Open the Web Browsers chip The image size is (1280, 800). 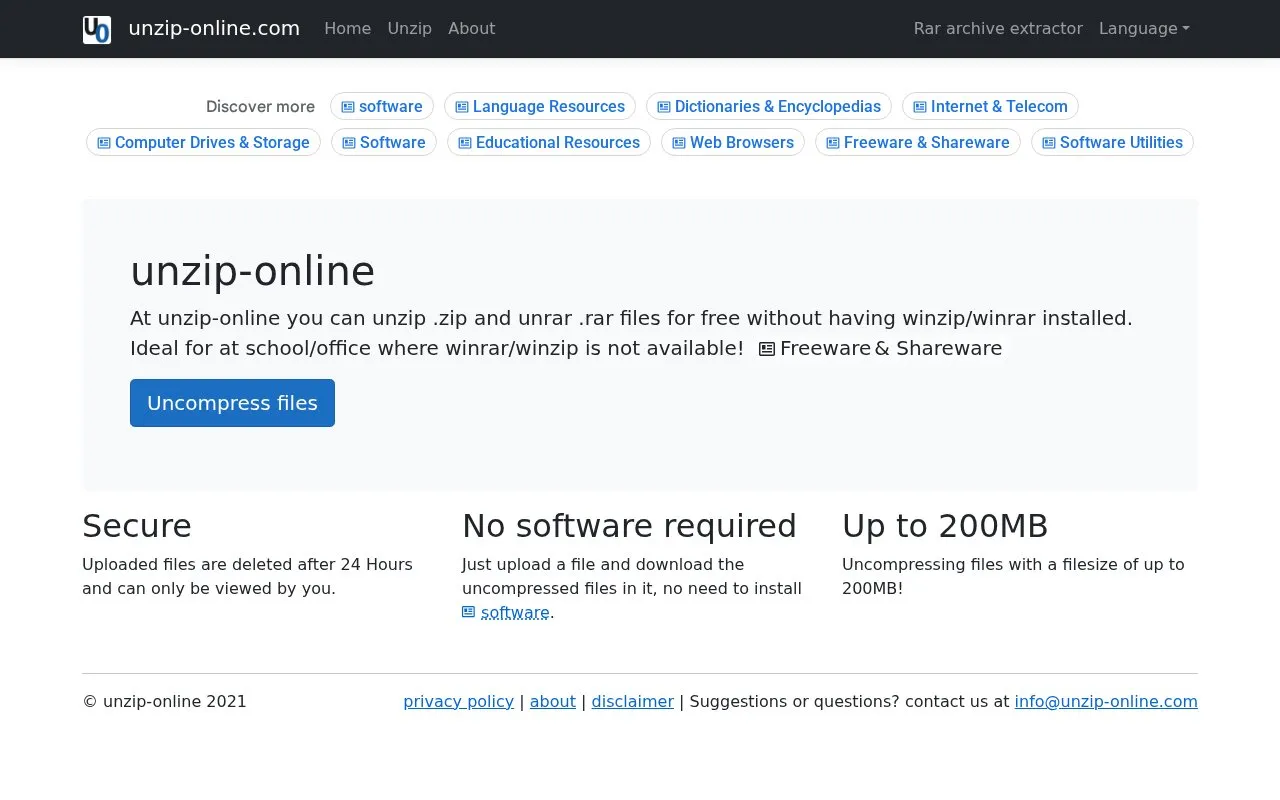(x=733, y=142)
